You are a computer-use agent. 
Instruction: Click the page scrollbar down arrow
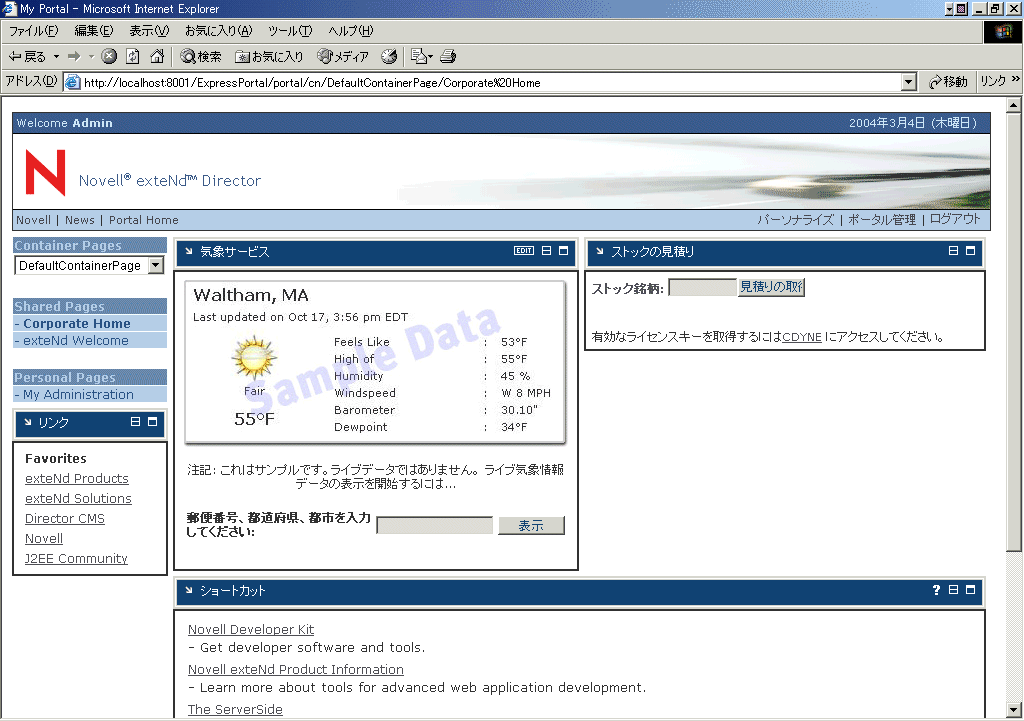coord(1014,710)
